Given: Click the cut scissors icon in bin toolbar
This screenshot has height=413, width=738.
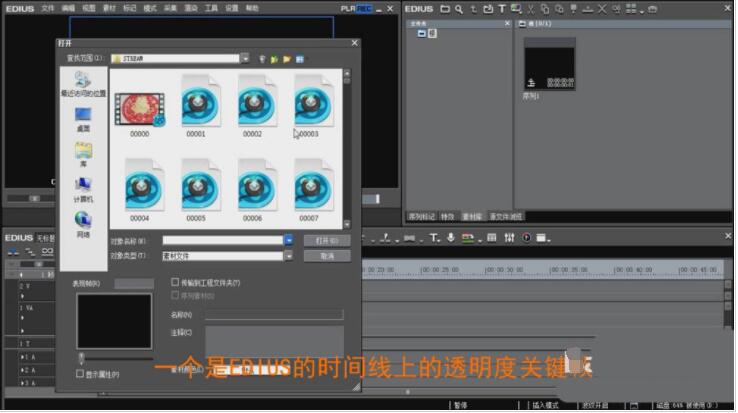Looking at the screenshot, I should [531, 9].
